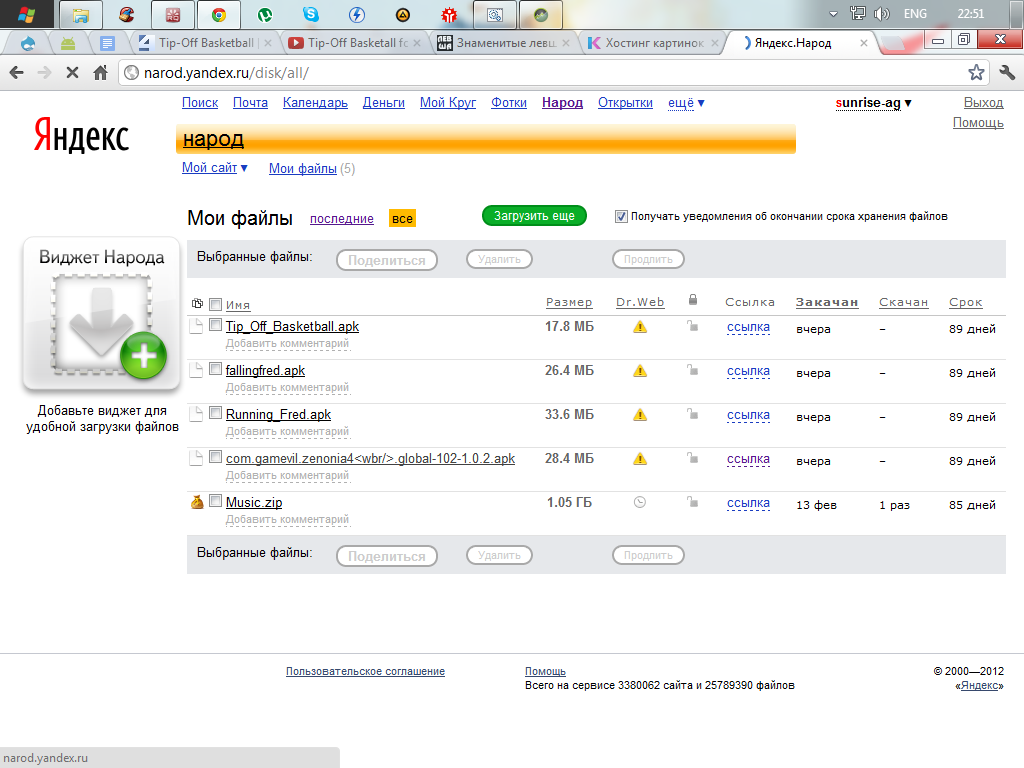Image resolution: width=1024 pixels, height=768 pixels.
Task: Click the Dr.Web warning icon for Running_Fred.apk
Action: (x=640, y=415)
